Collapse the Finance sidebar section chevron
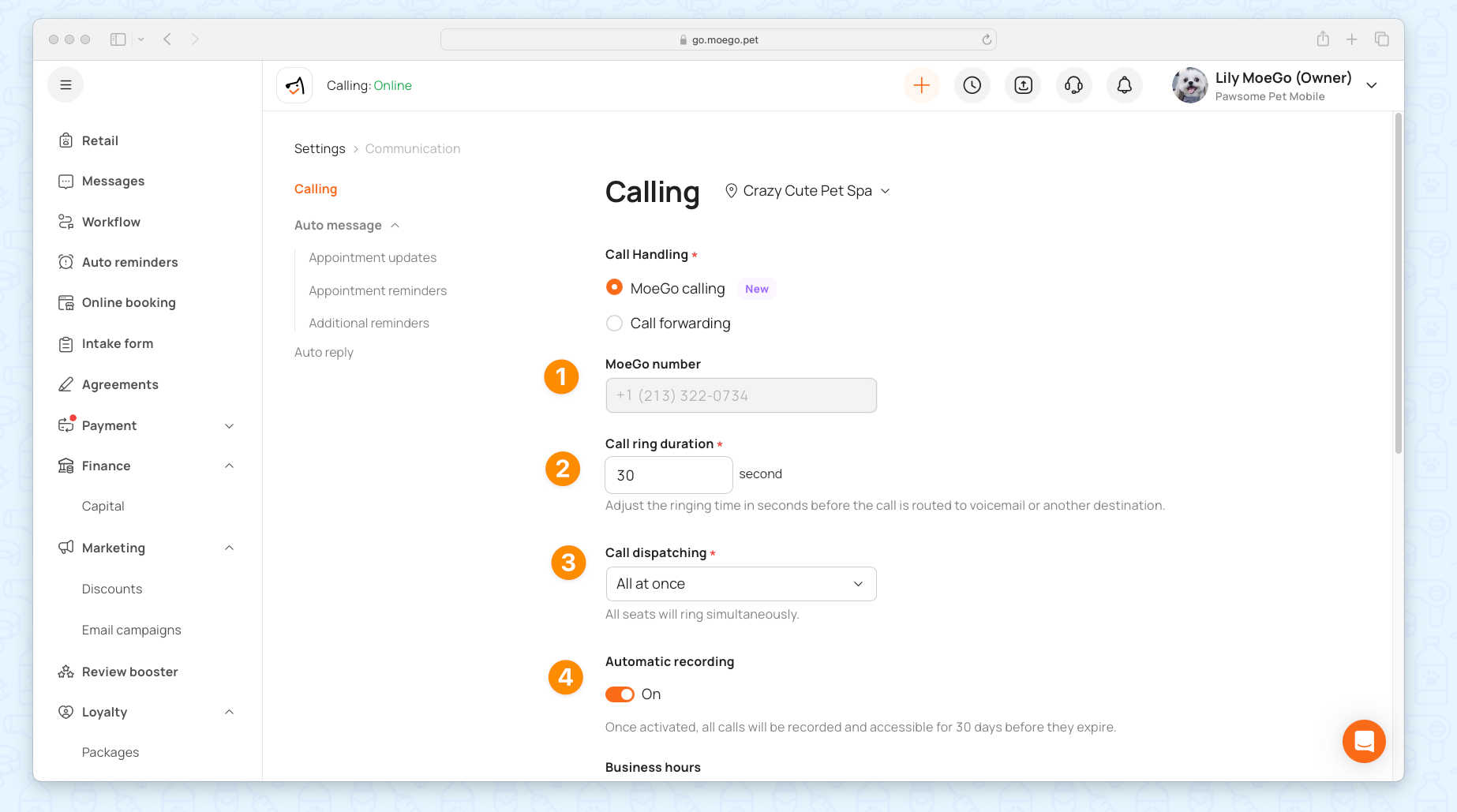 (x=230, y=466)
